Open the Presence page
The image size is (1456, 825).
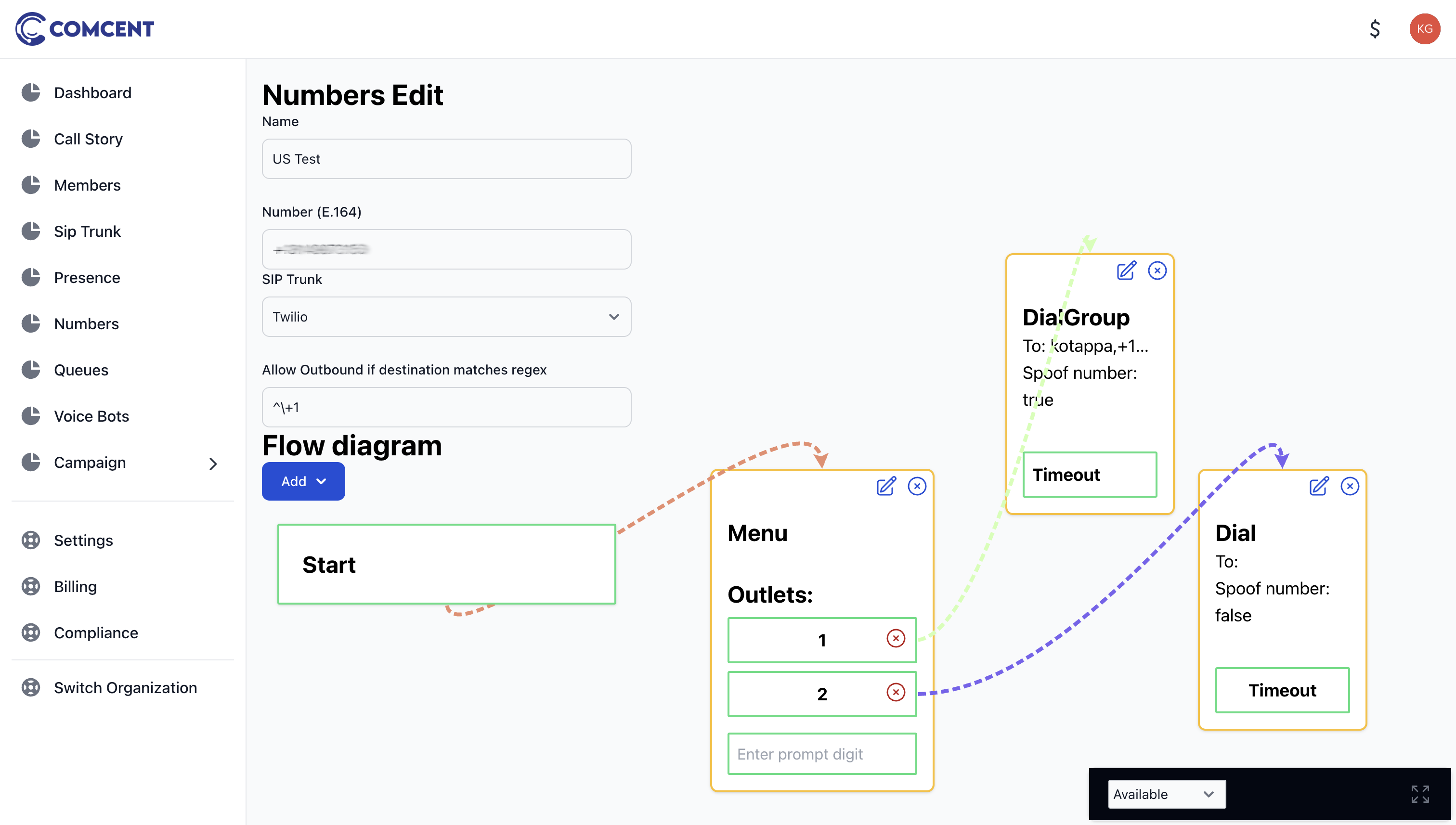pyautogui.click(x=87, y=277)
